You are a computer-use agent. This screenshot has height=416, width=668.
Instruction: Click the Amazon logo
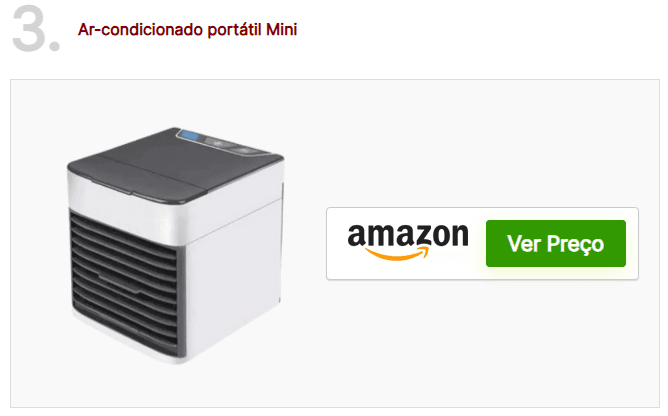point(408,242)
